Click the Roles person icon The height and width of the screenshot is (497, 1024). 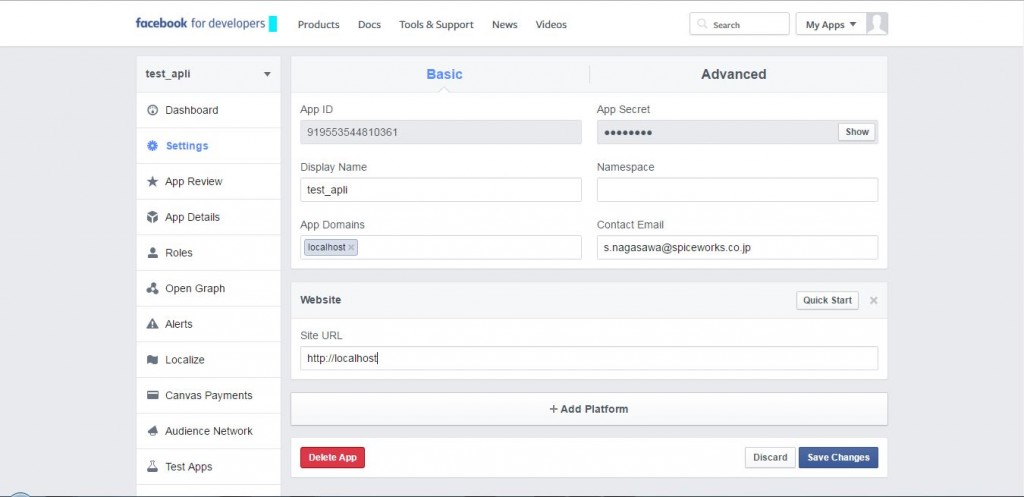[x=153, y=253]
